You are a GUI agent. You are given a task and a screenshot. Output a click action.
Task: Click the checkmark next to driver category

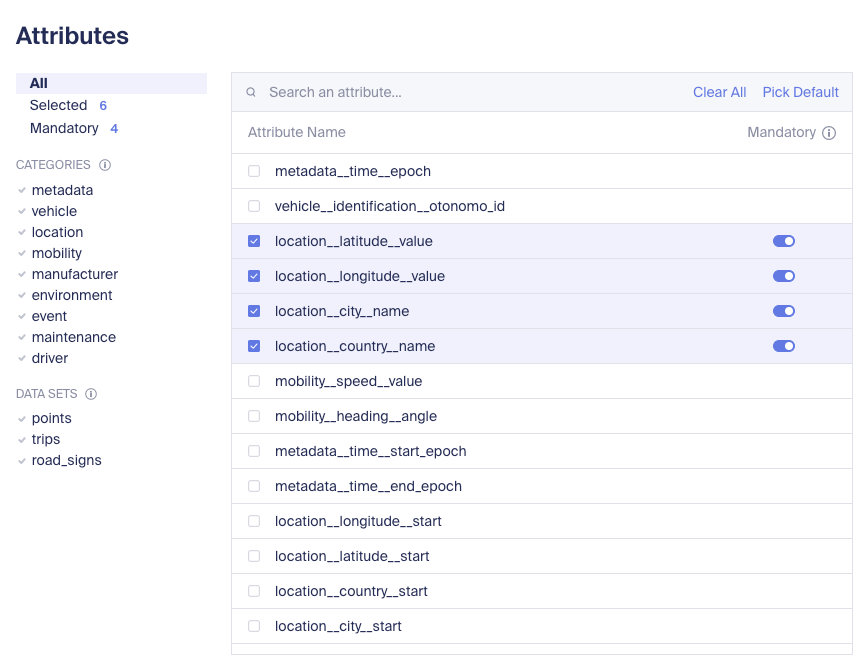pos(22,359)
